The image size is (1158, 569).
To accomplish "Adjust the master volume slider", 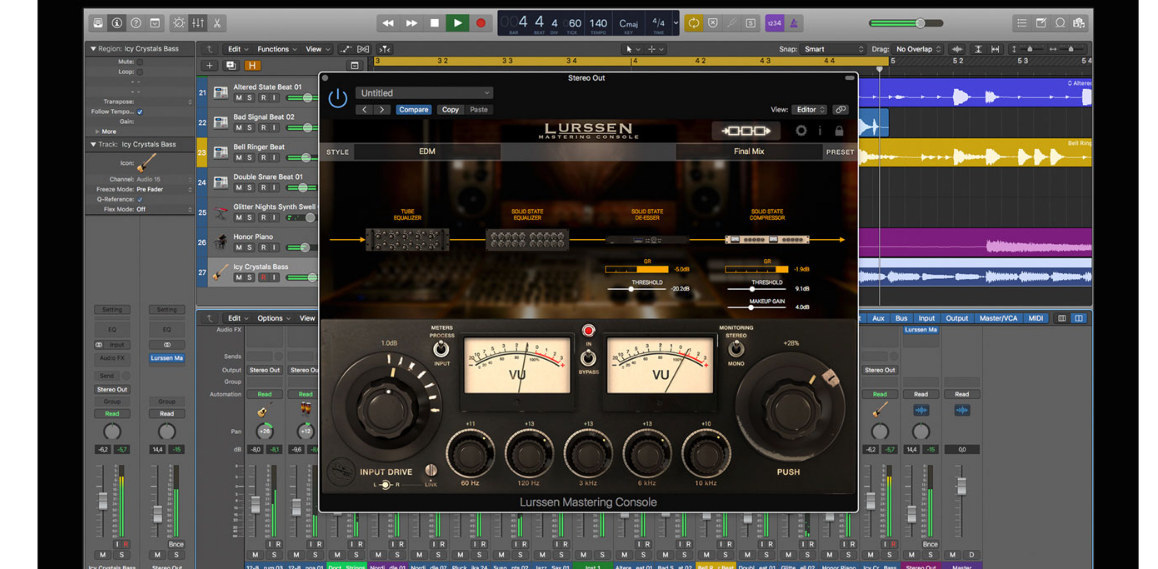I will click(x=920, y=23).
